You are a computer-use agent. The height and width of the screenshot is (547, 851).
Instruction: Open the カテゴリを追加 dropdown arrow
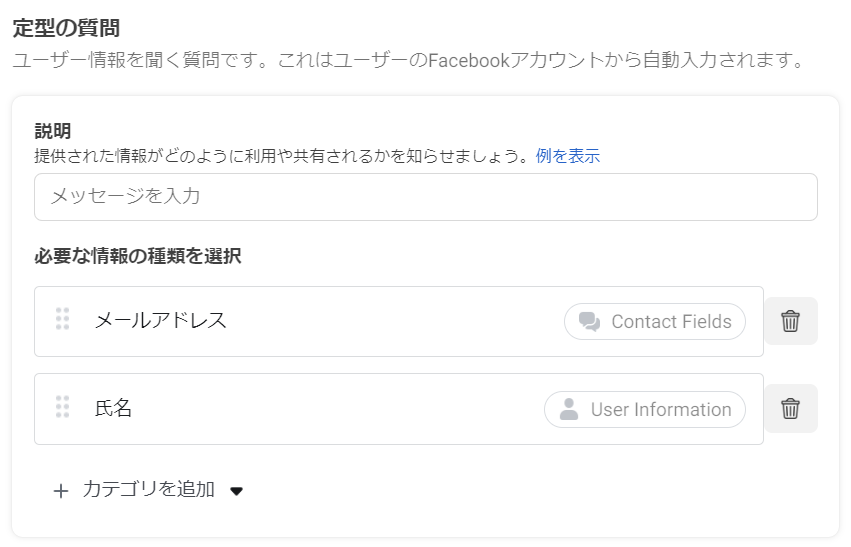click(237, 491)
